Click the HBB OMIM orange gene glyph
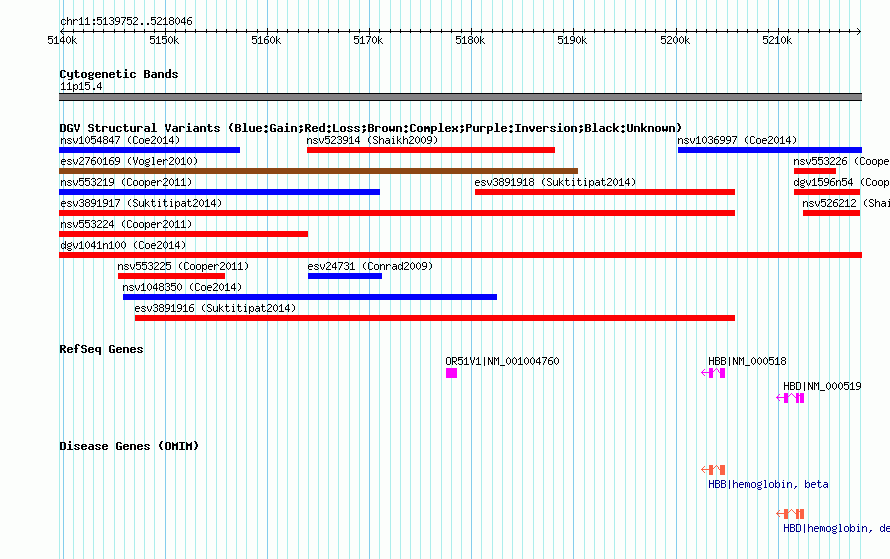 pyautogui.click(x=713, y=469)
